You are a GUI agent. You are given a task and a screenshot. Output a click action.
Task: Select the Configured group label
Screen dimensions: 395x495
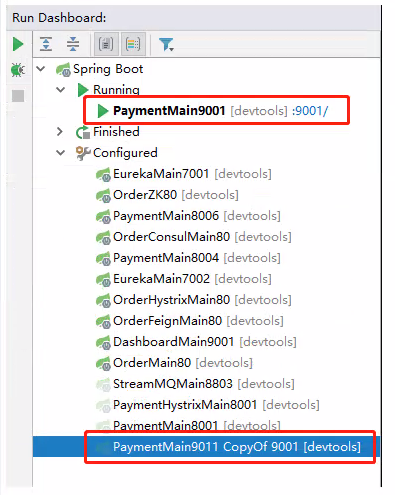pyautogui.click(x=125, y=153)
